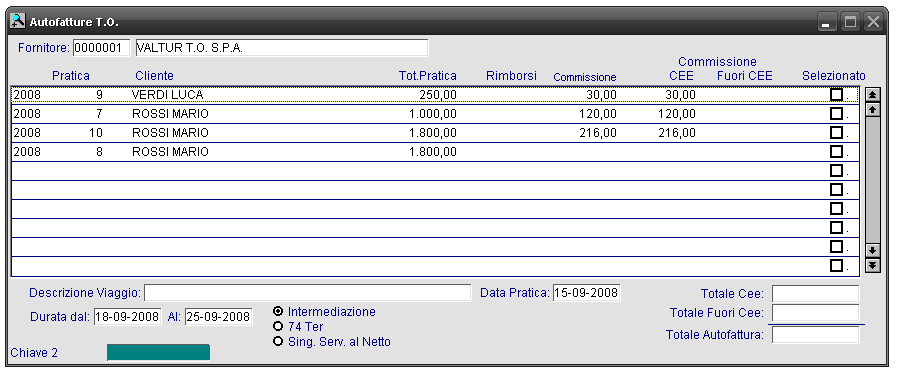Click the pratica number 9 cell

[x=100, y=95]
